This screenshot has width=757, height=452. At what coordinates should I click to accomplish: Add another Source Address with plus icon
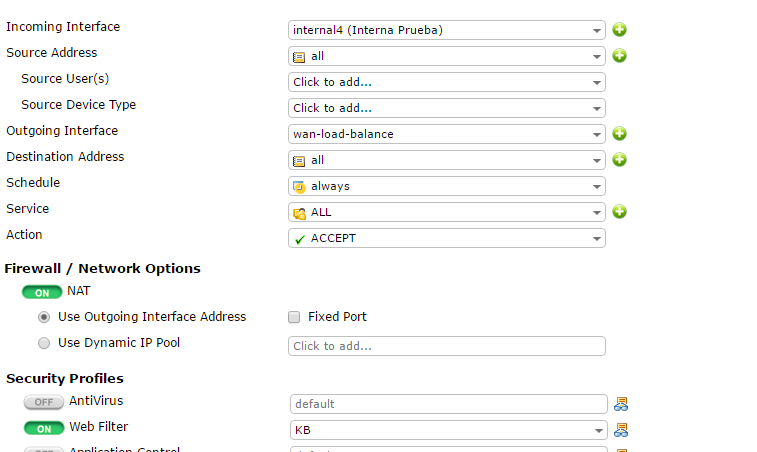pyautogui.click(x=619, y=56)
